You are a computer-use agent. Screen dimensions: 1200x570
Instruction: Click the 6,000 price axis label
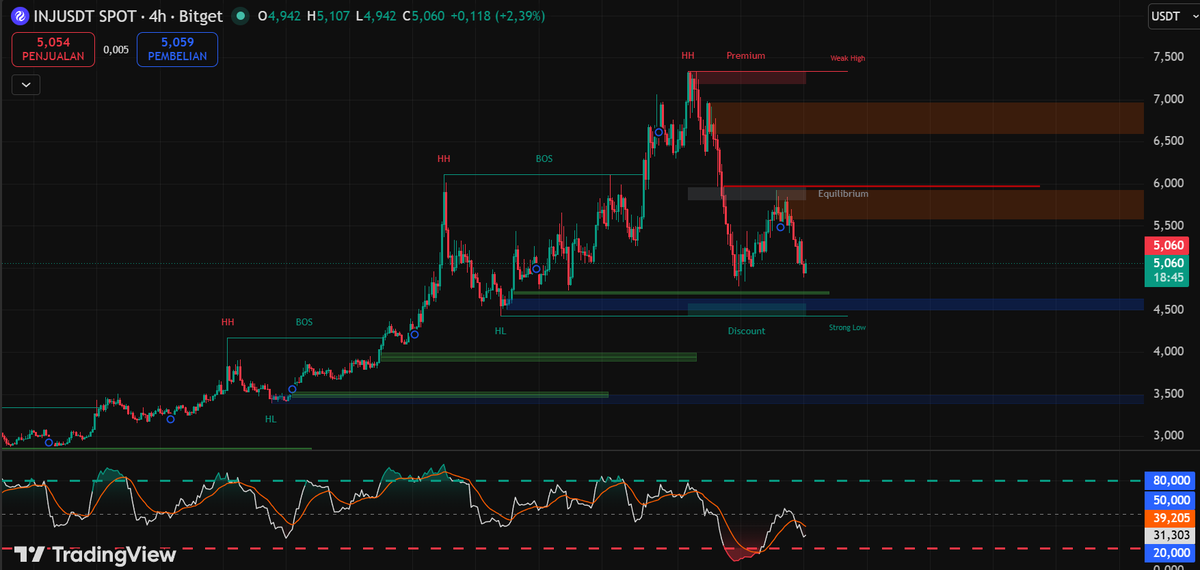point(1167,183)
